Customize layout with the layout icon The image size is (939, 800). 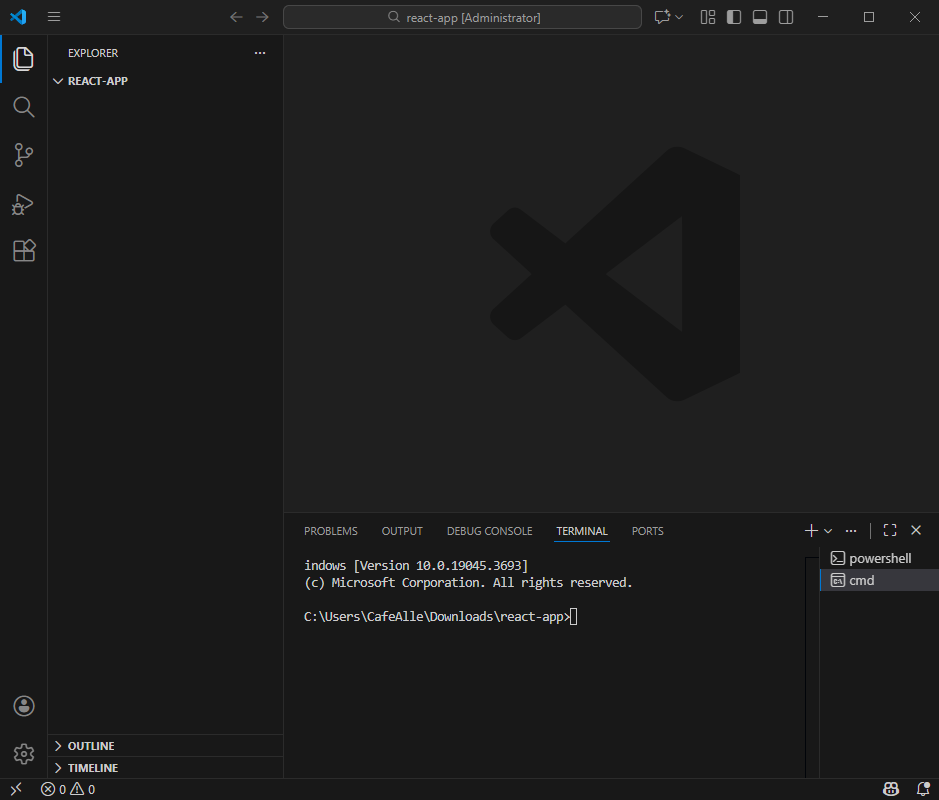pyautogui.click(x=708, y=17)
